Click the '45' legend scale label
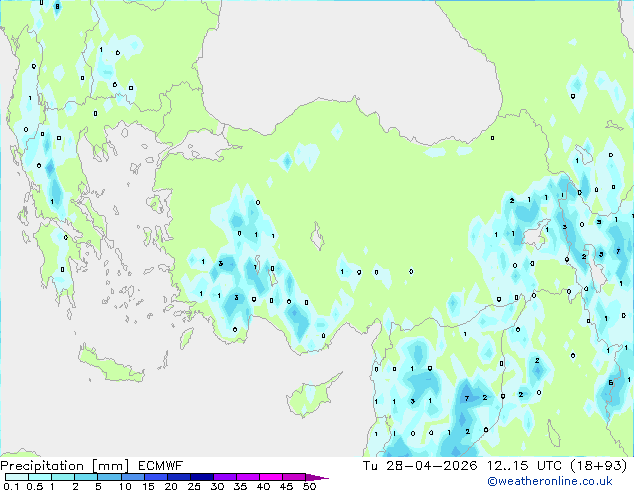The width and height of the screenshot is (634, 490). [x=286, y=486]
